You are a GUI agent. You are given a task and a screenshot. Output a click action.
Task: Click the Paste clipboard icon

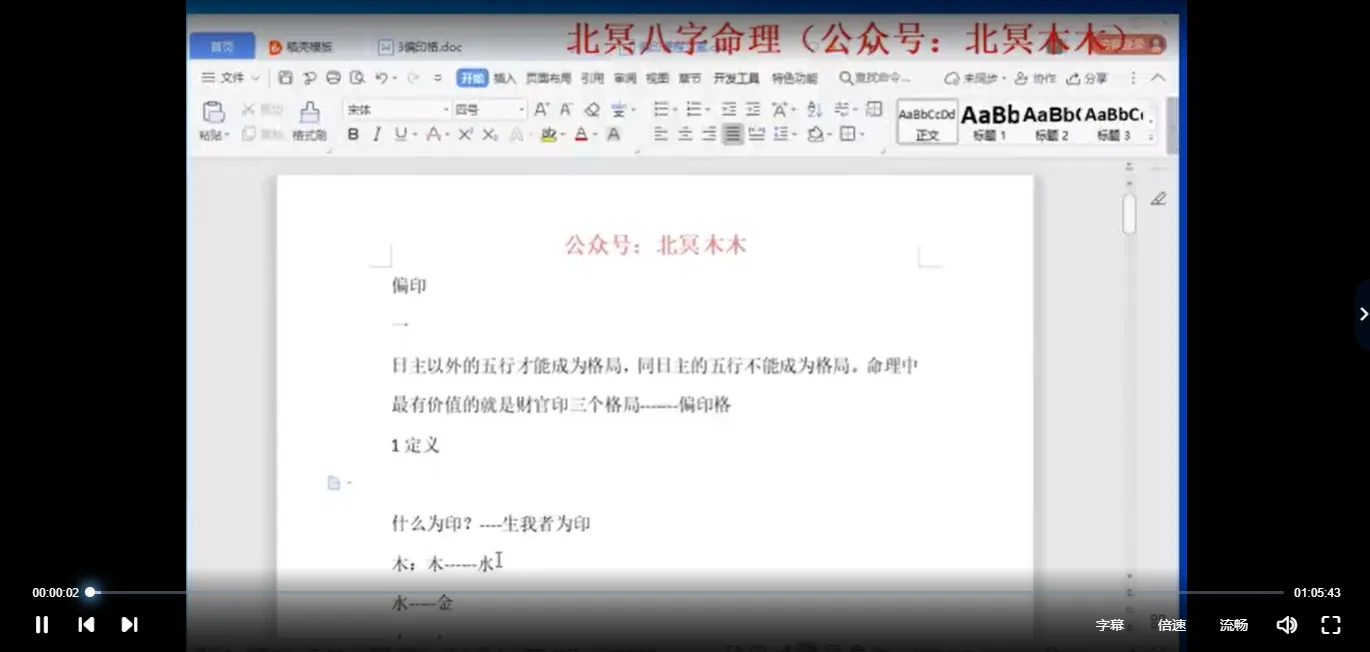(x=214, y=111)
